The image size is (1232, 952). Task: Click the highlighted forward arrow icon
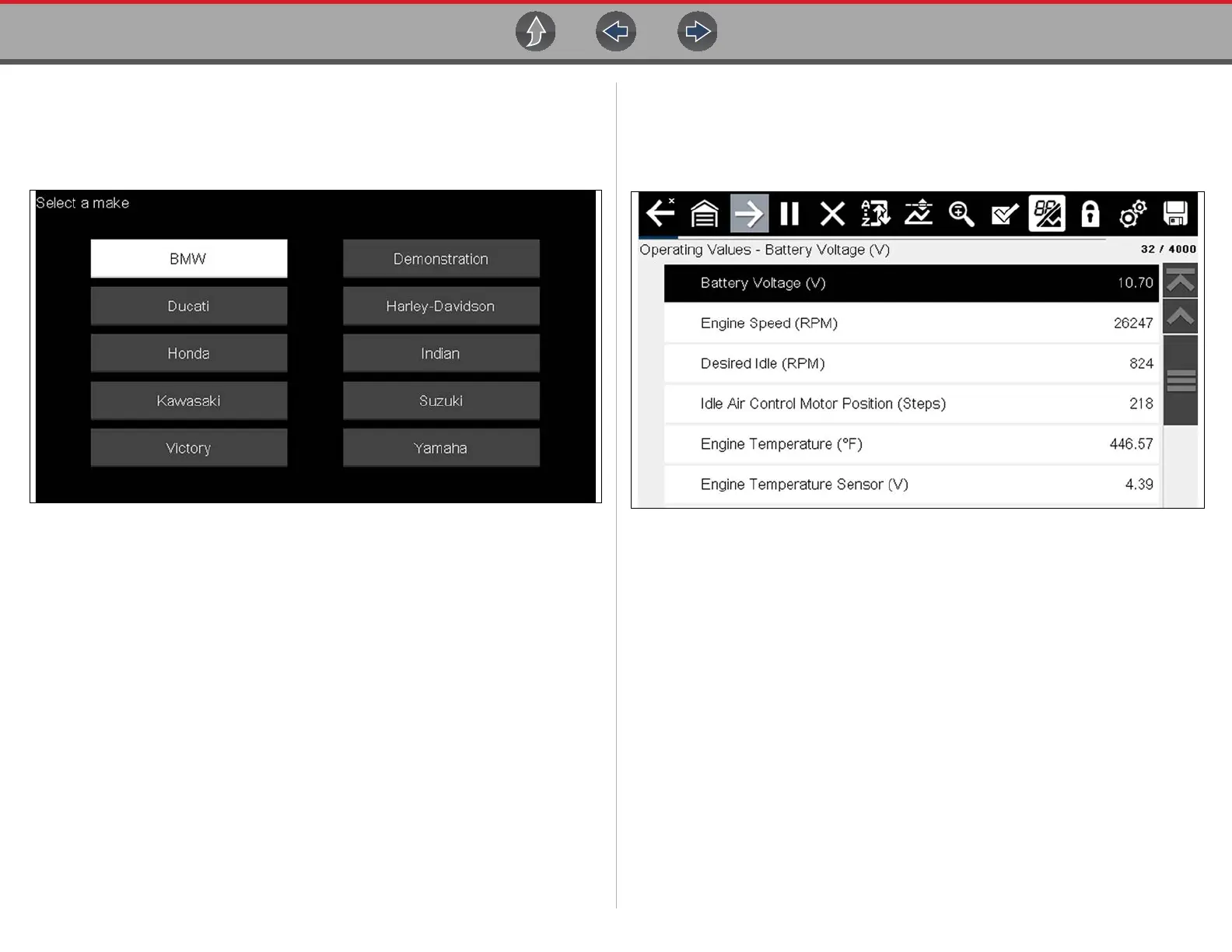(x=749, y=213)
